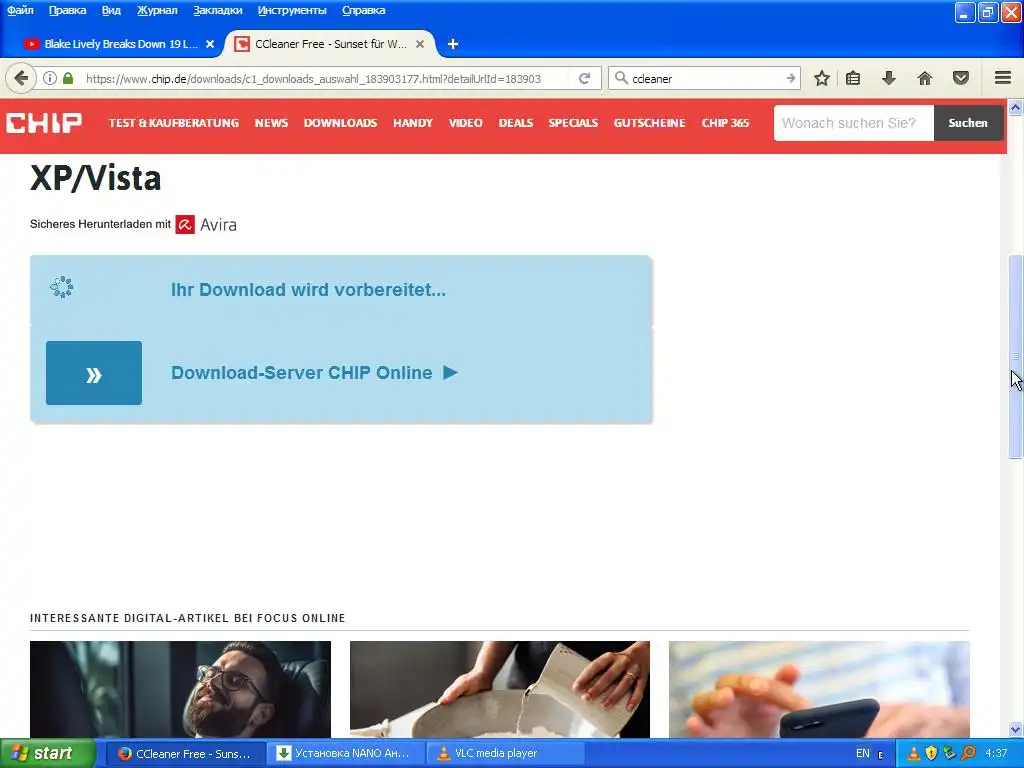Image resolution: width=1024 pixels, height=768 pixels.
Task: Open the Deals nav link
Action: (x=516, y=123)
